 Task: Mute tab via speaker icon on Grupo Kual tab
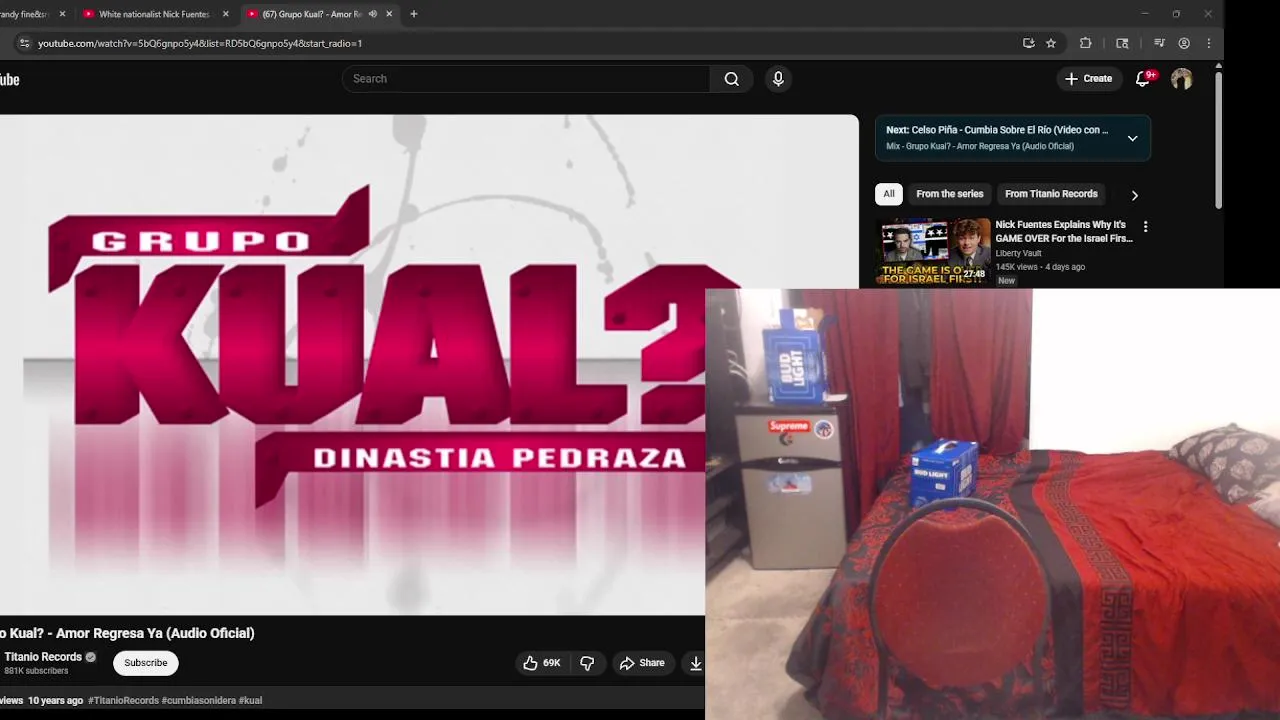(372, 14)
